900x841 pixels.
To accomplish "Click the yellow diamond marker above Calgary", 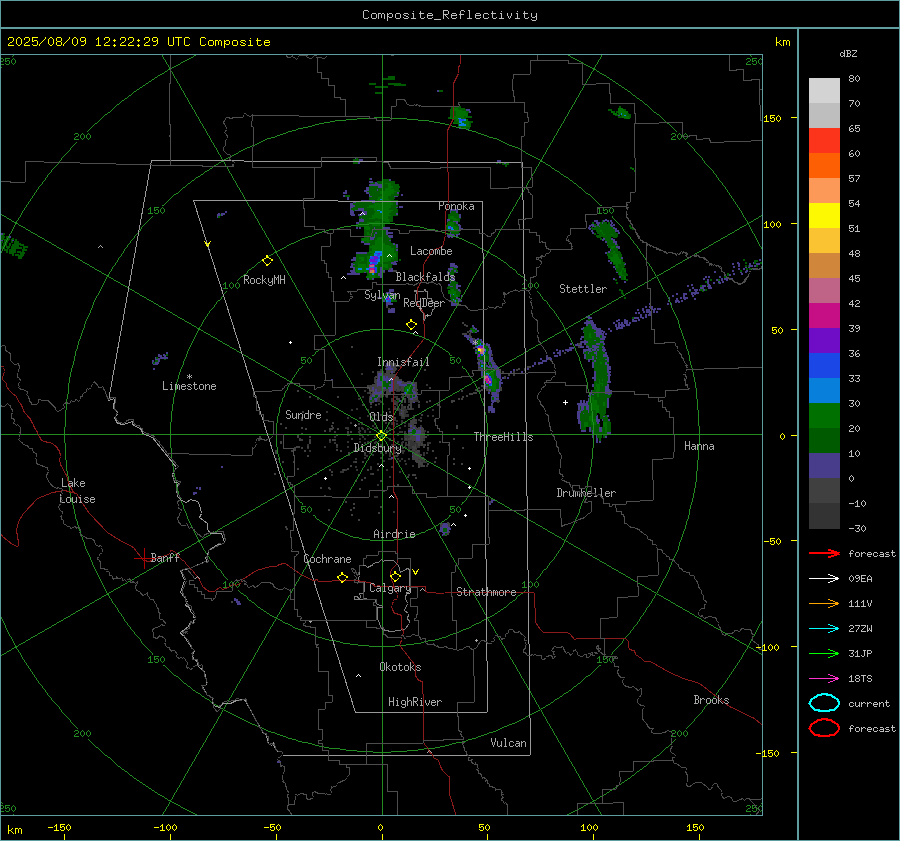I will point(395,576).
